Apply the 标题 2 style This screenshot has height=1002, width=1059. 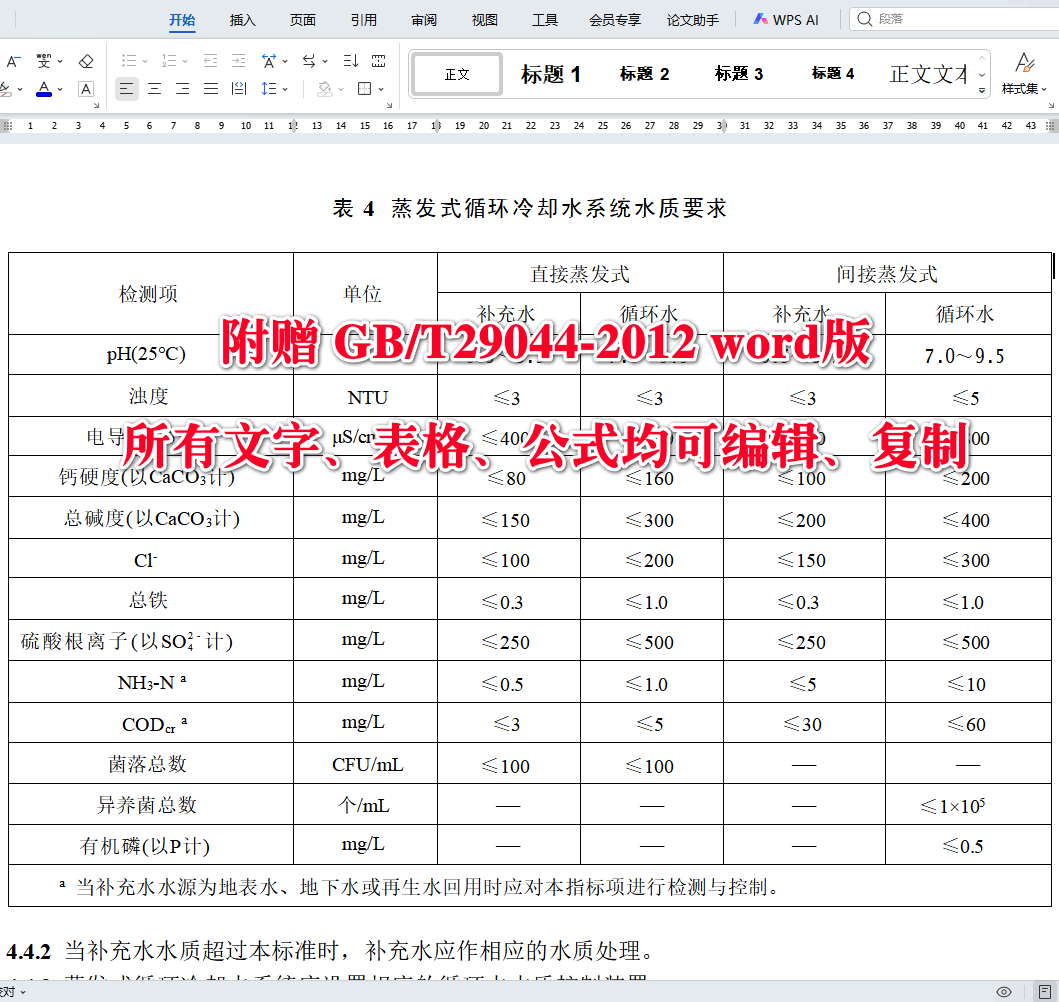point(645,74)
